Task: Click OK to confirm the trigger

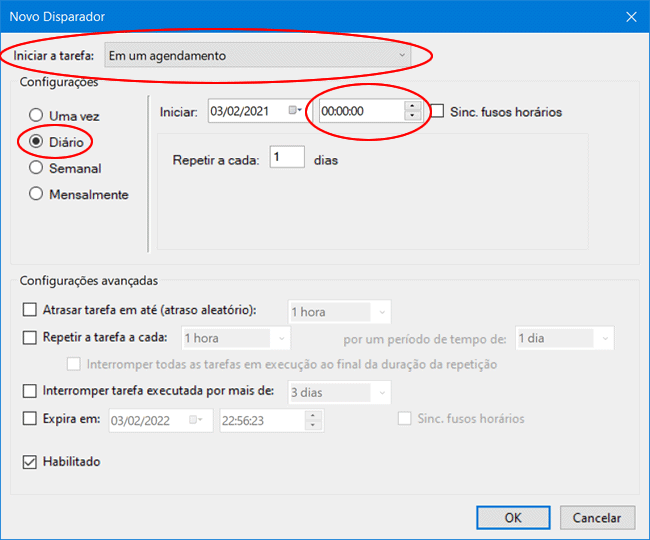Action: click(513, 518)
